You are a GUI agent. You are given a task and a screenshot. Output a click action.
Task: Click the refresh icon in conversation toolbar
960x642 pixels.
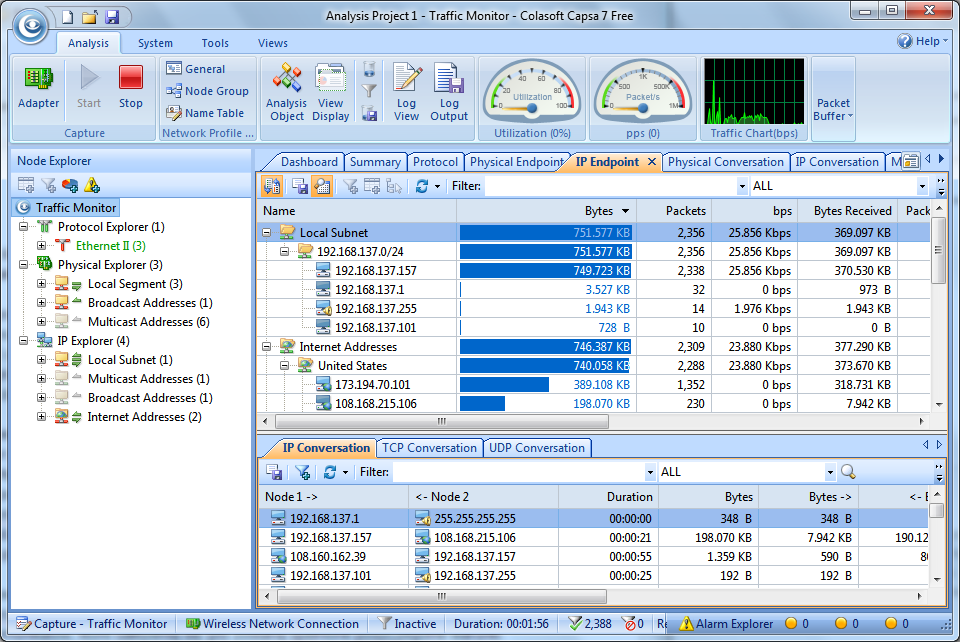point(330,472)
